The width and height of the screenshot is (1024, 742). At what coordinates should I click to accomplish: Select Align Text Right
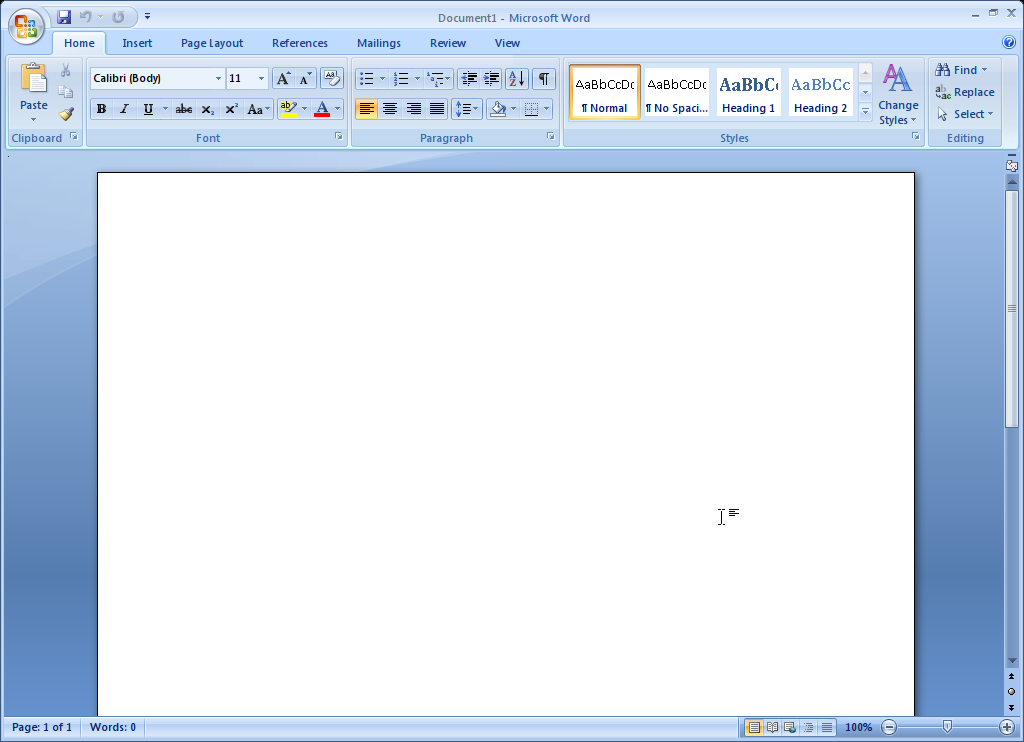413,109
